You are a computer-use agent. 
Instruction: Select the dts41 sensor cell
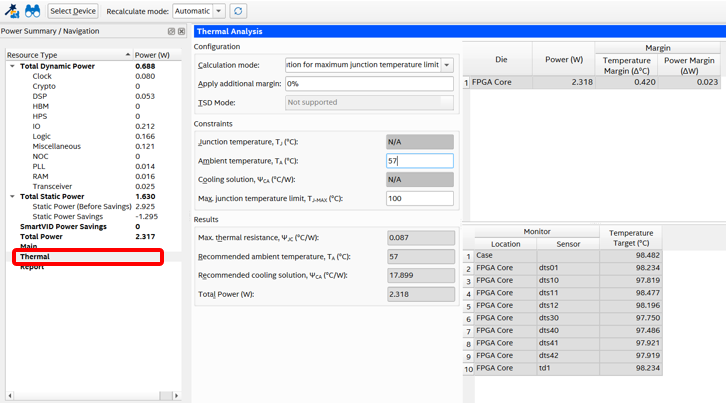pyautogui.click(x=568, y=343)
